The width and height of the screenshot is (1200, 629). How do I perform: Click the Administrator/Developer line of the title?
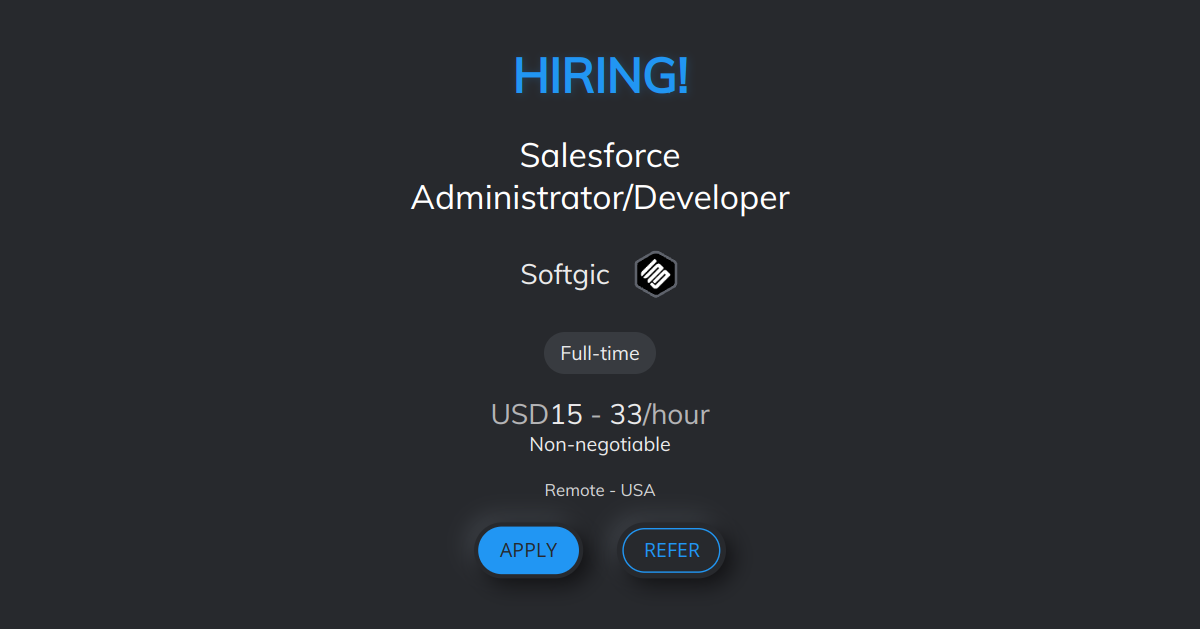pos(599,197)
